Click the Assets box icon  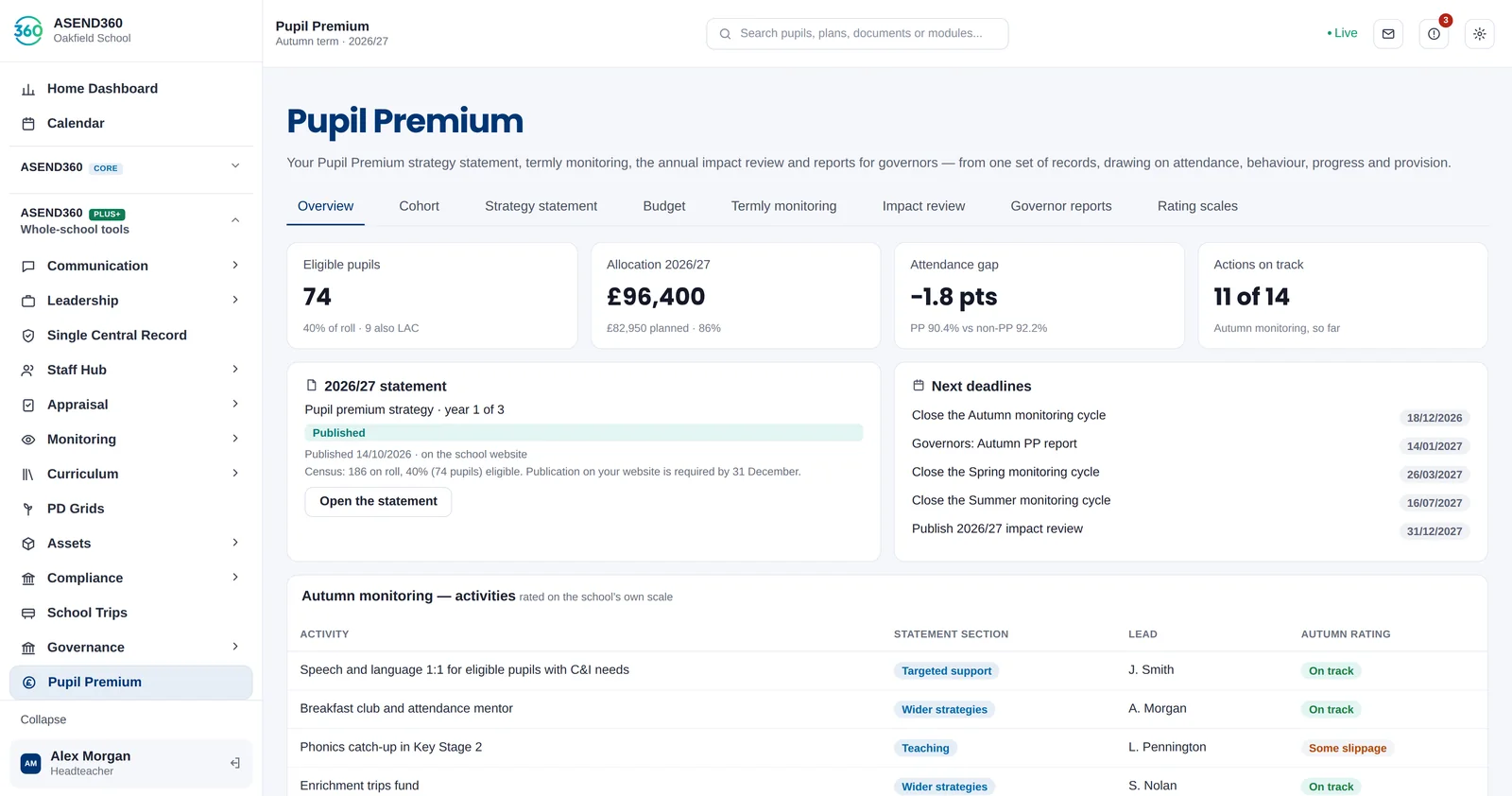click(x=28, y=544)
